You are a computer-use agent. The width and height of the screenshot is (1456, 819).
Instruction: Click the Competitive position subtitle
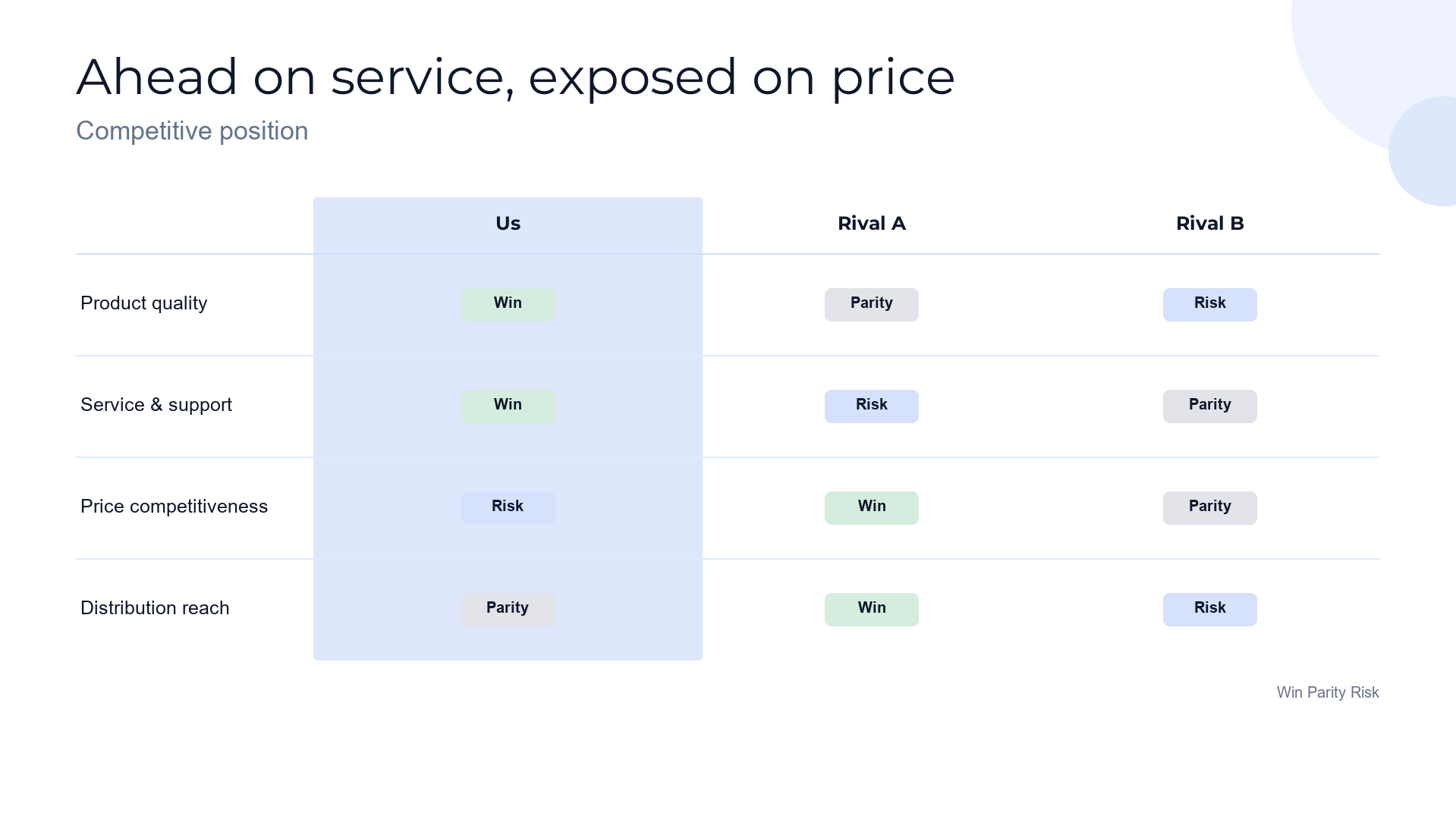[x=192, y=131]
